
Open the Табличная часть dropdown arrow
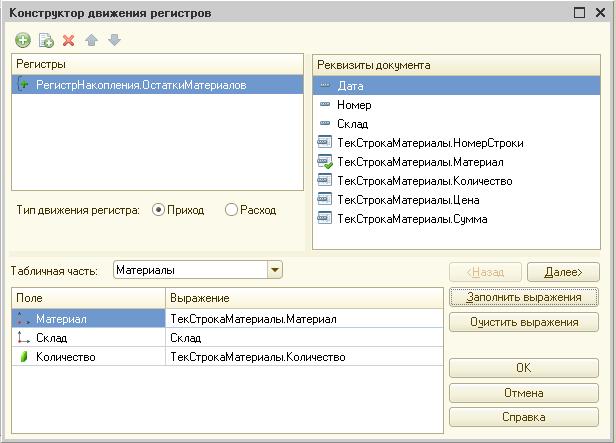click(x=275, y=270)
